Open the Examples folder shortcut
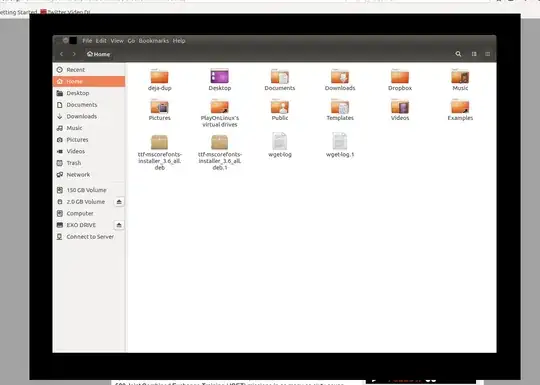Viewport: 540px width, 385px height. click(460, 110)
